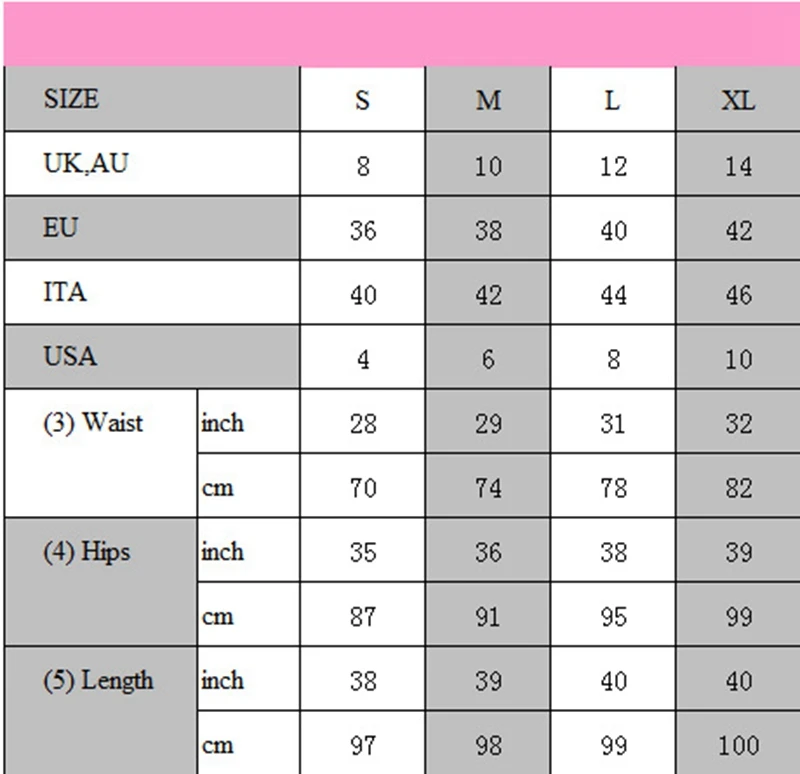The width and height of the screenshot is (800, 774).
Task: Select UK,AU size value 14
Action: pos(738,163)
